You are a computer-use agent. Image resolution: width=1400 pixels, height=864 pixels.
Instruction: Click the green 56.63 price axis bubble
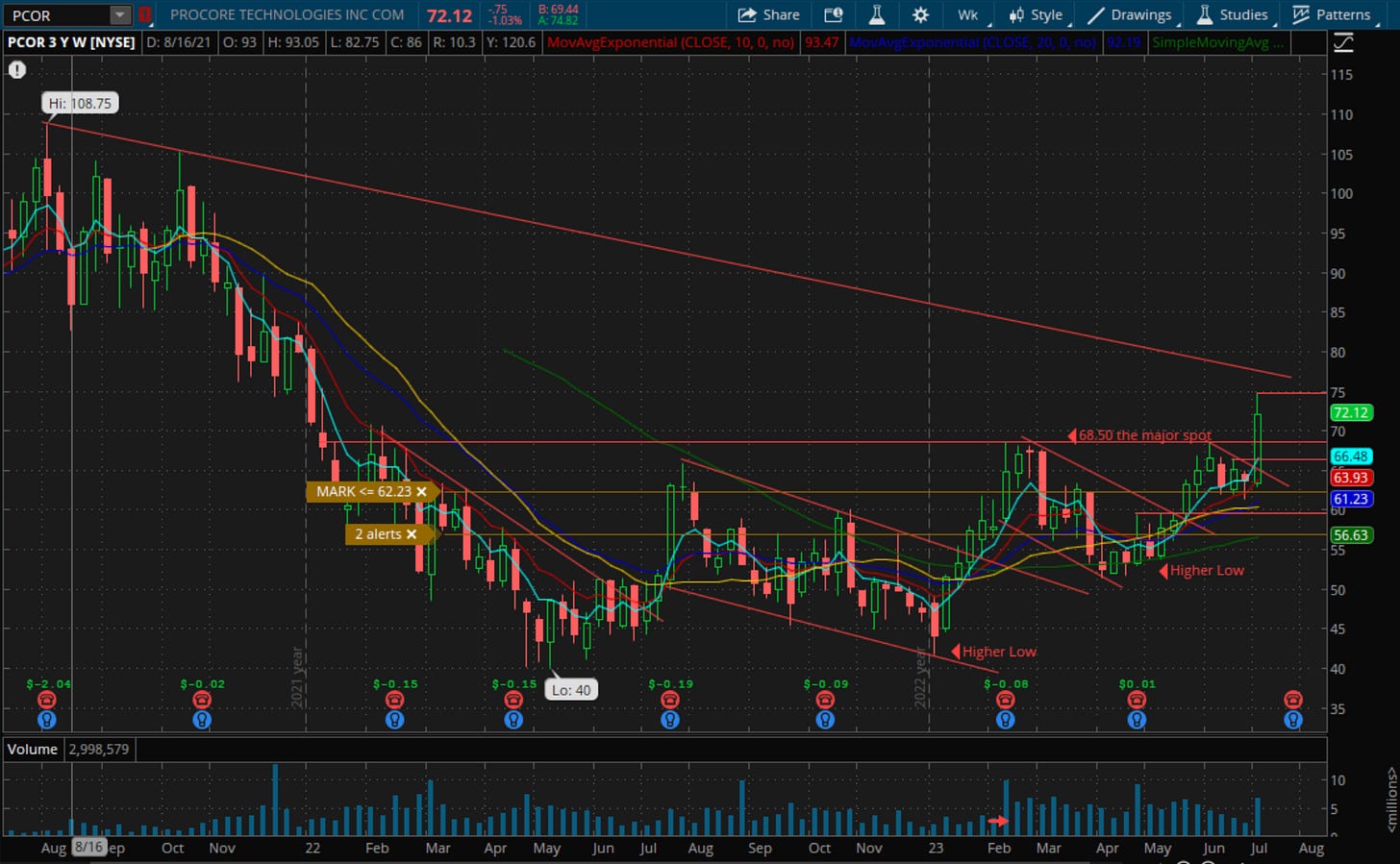[x=1351, y=535]
